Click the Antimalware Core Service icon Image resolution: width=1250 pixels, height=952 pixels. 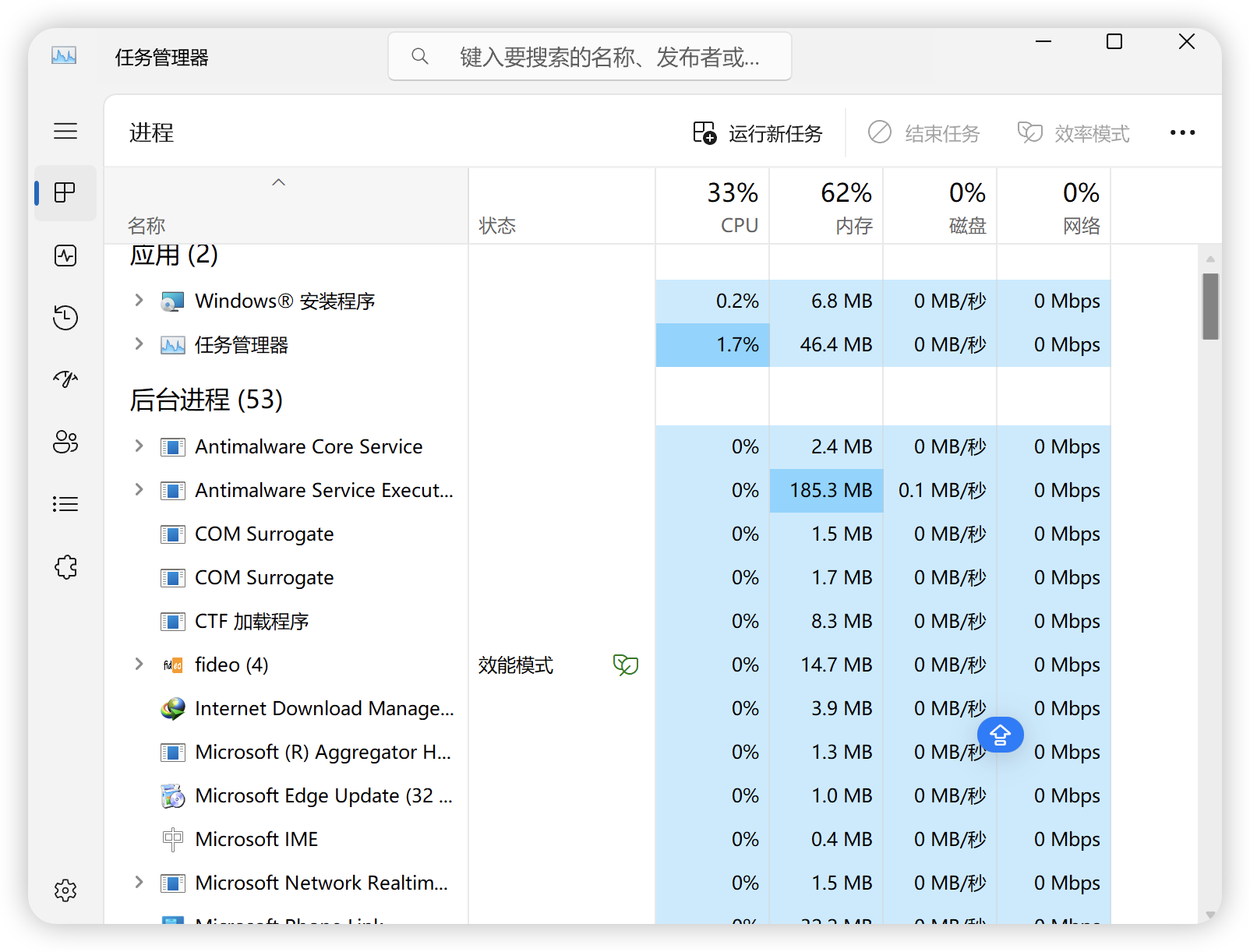(x=172, y=446)
